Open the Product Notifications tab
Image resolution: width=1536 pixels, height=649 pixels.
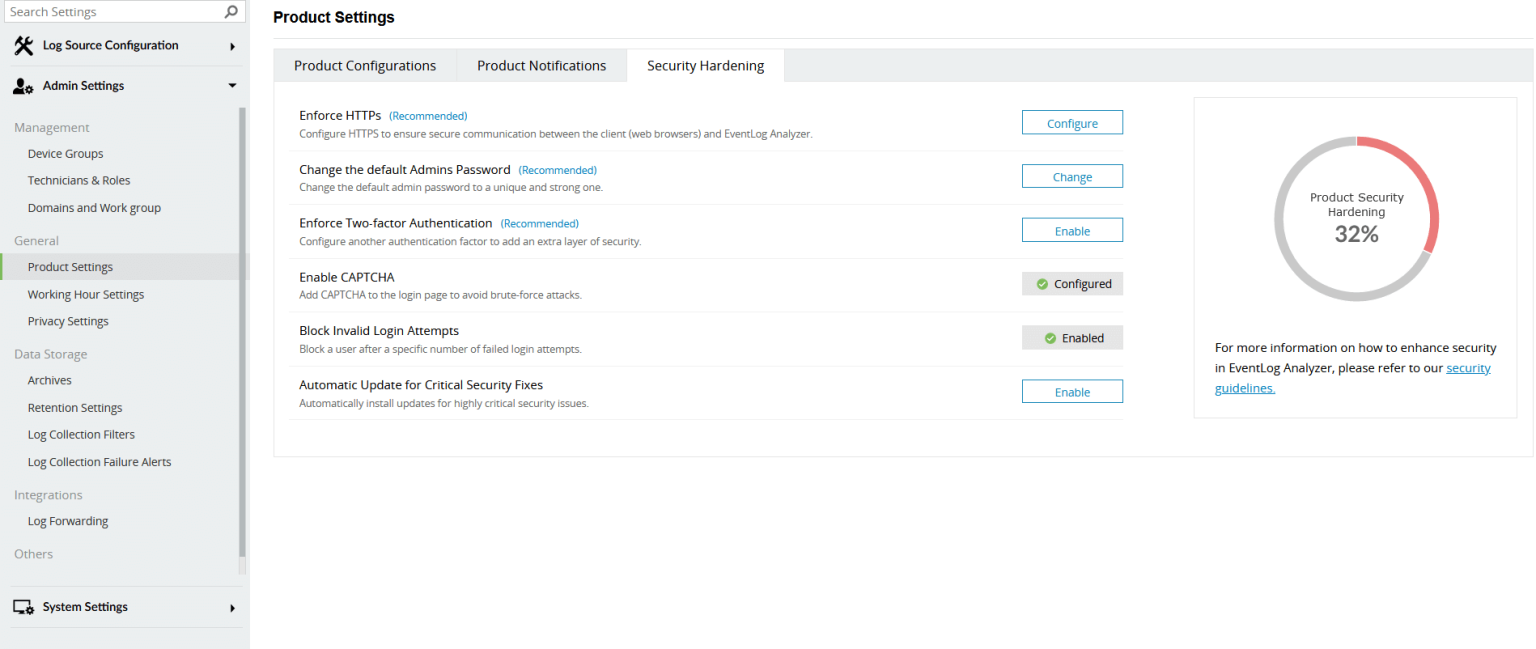(x=541, y=66)
